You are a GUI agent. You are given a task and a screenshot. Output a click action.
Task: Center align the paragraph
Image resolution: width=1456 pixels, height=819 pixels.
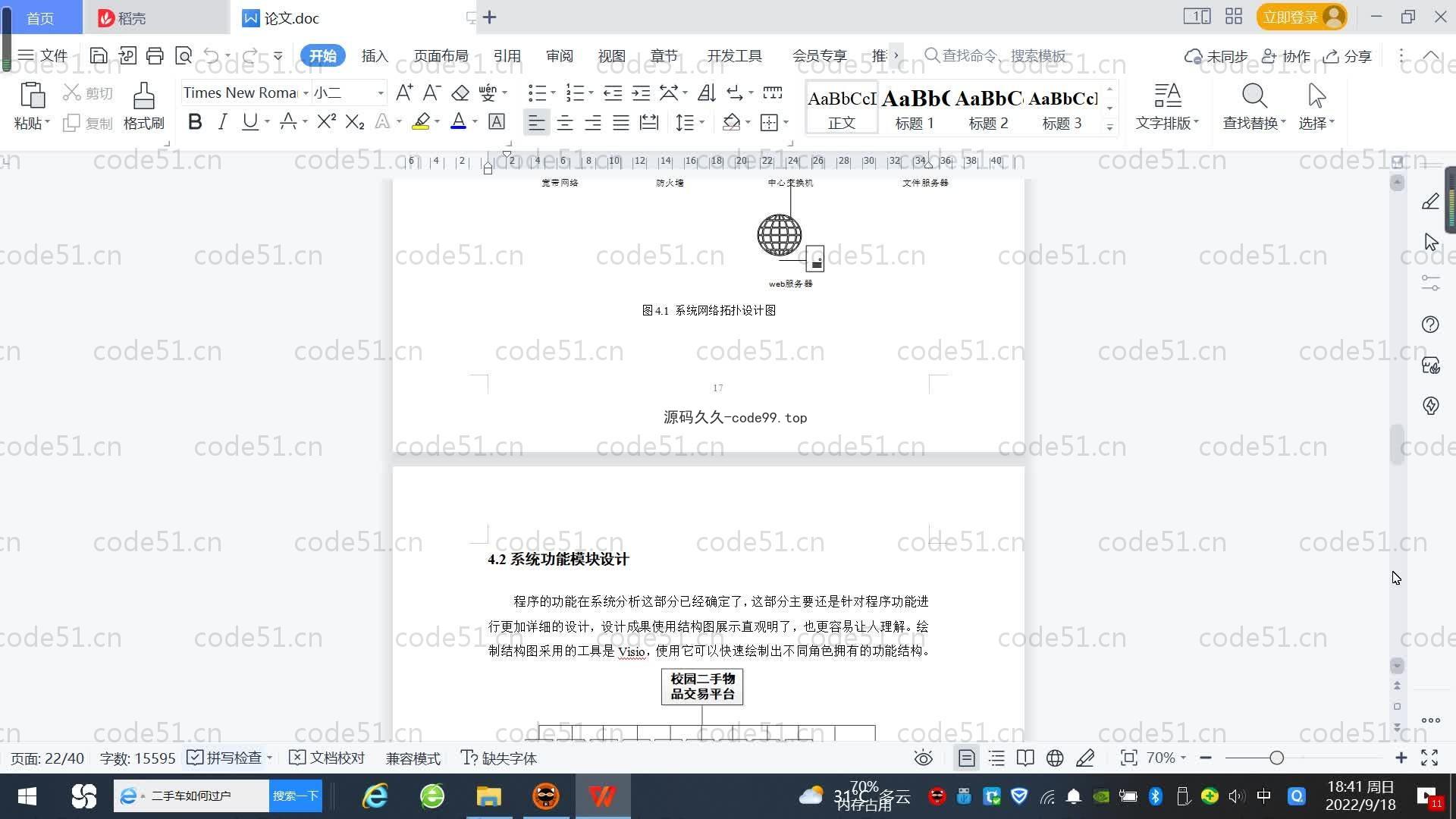(x=564, y=122)
